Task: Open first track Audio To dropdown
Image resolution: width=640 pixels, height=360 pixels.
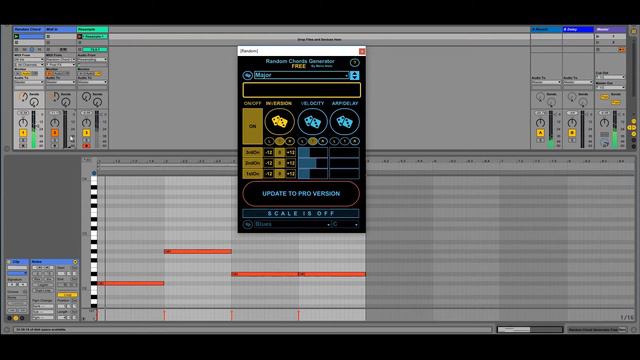Action: (29, 82)
